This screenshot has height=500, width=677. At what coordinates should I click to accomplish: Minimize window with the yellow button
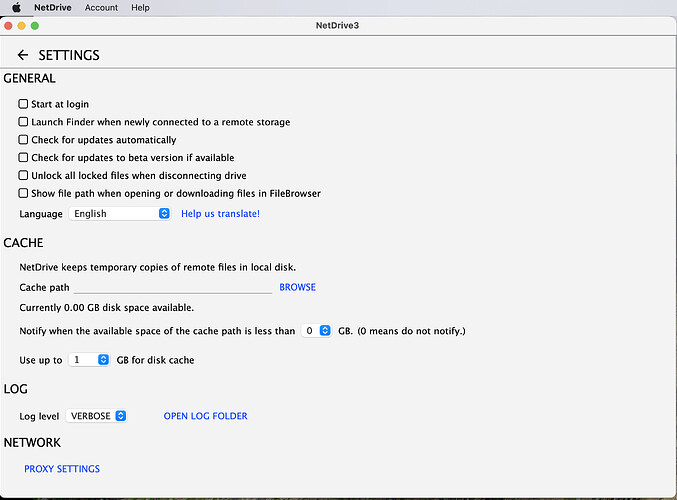[x=22, y=26]
